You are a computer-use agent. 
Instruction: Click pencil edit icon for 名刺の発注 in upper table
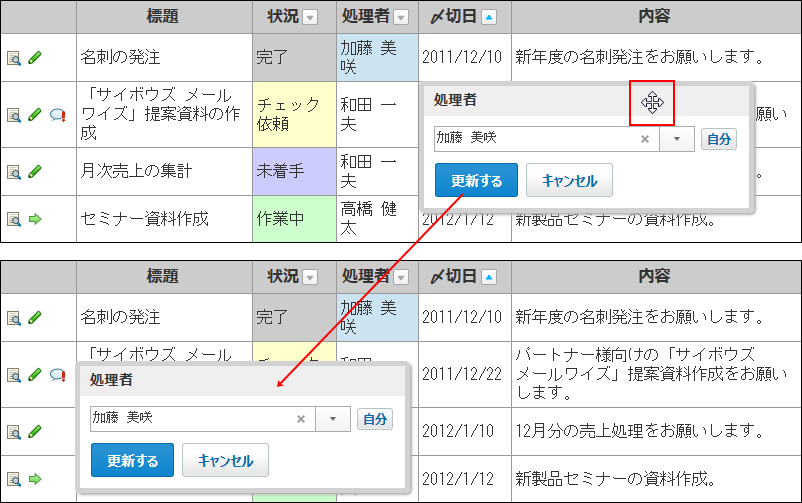pyautogui.click(x=35, y=57)
